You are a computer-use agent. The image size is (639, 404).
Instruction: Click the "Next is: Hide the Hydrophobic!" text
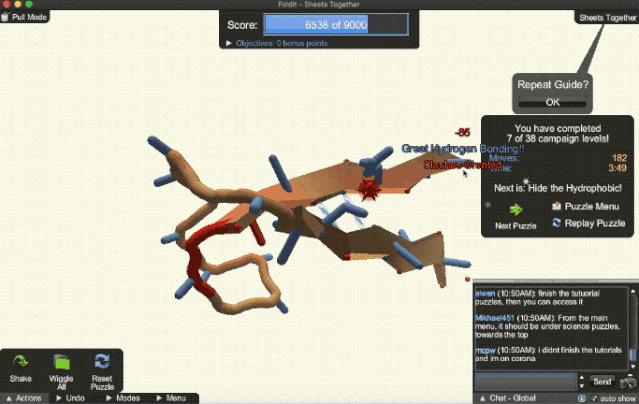[x=557, y=188]
